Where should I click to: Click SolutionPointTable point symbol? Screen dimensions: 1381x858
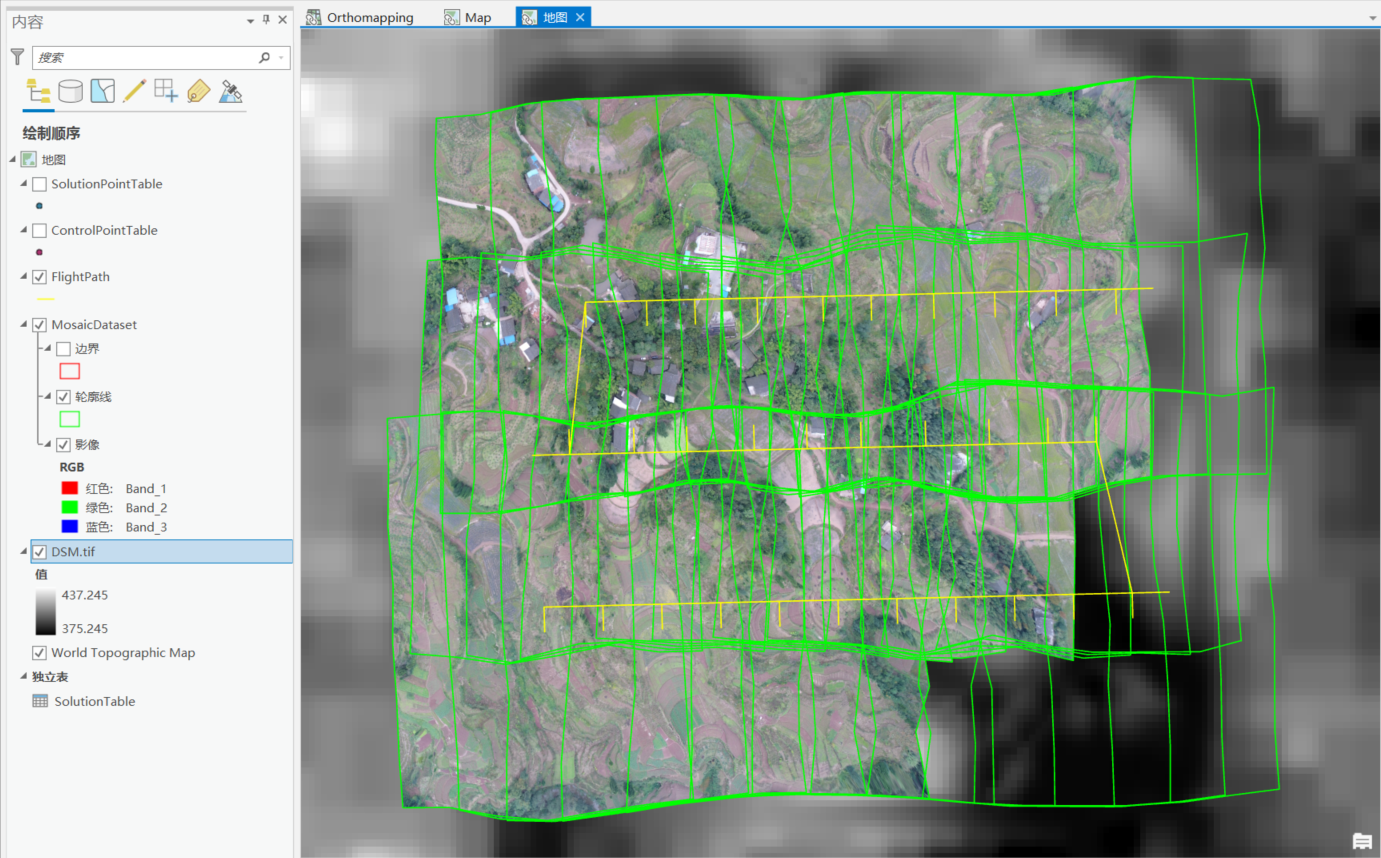click(x=39, y=206)
